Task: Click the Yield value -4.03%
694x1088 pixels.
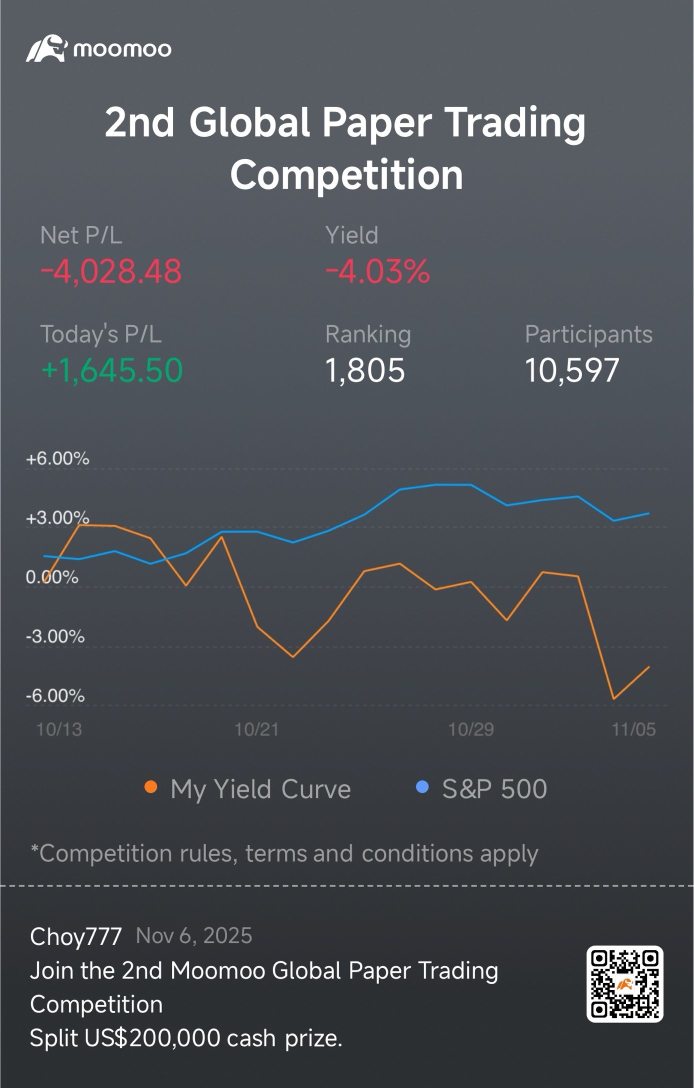Action: [x=377, y=271]
